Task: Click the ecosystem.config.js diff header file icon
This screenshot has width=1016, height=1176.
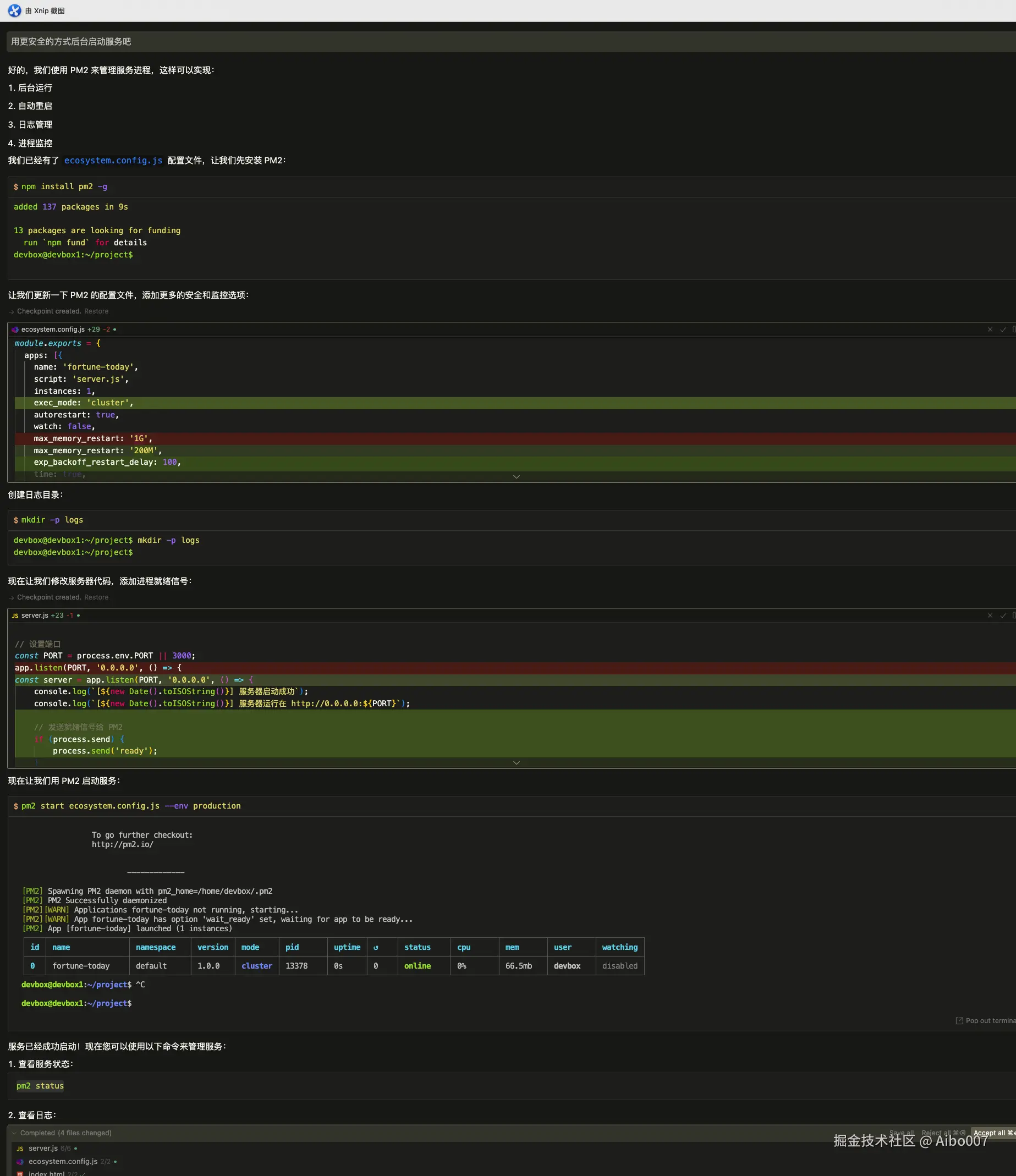Action: (15, 329)
